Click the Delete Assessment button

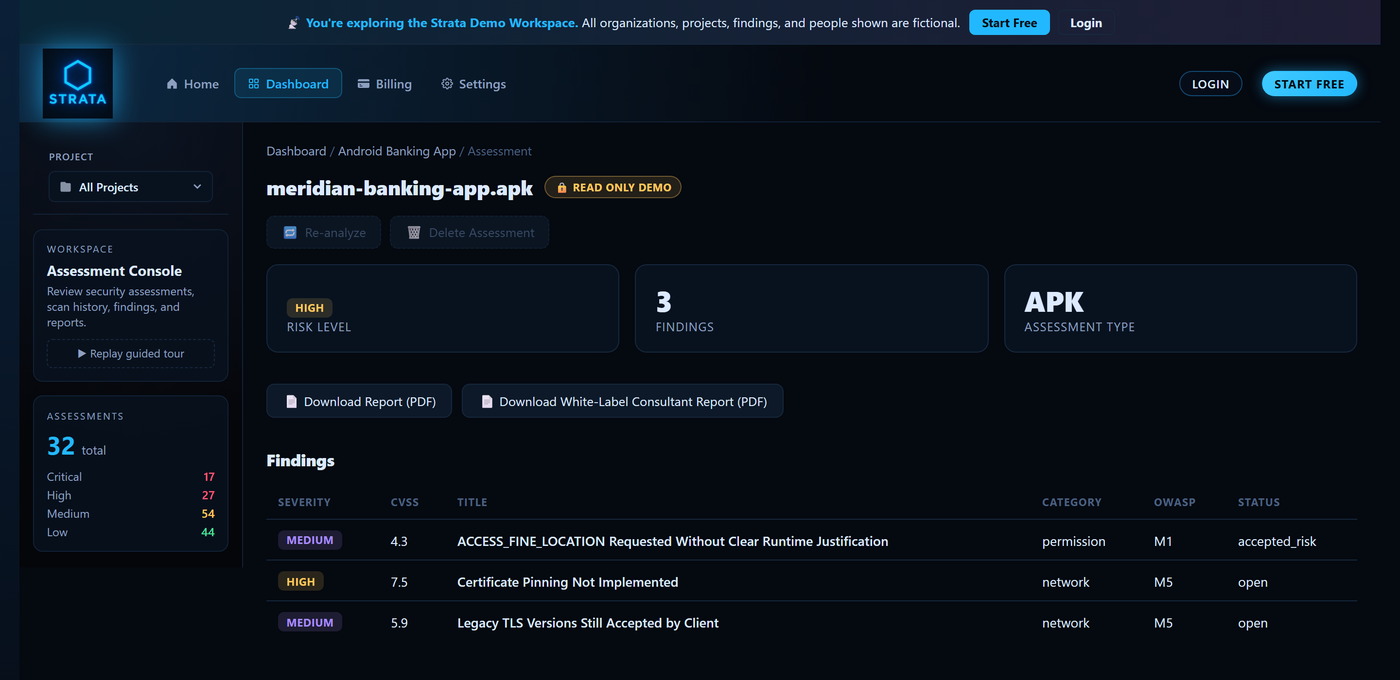(470, 232)
